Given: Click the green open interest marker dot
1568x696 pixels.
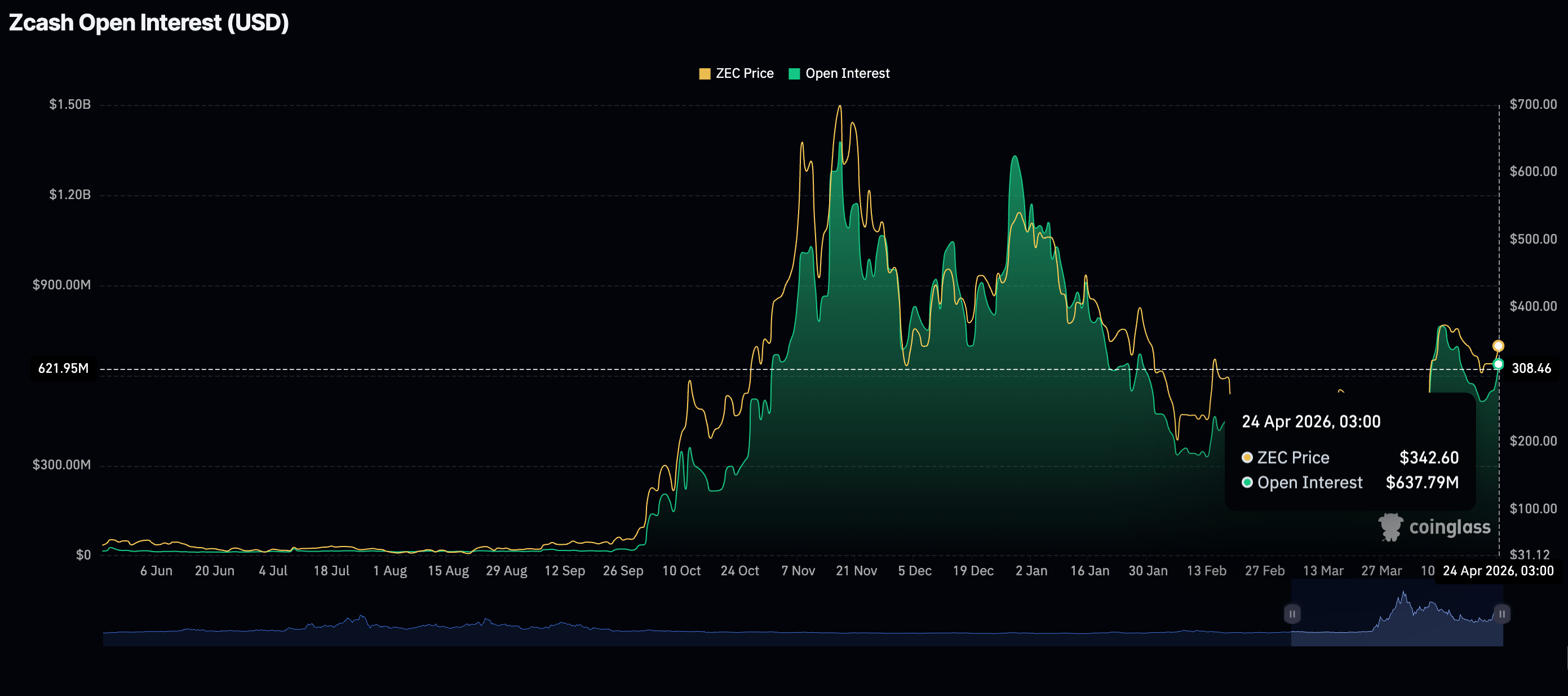Looking at the screenshot, I should [1498, 364].
